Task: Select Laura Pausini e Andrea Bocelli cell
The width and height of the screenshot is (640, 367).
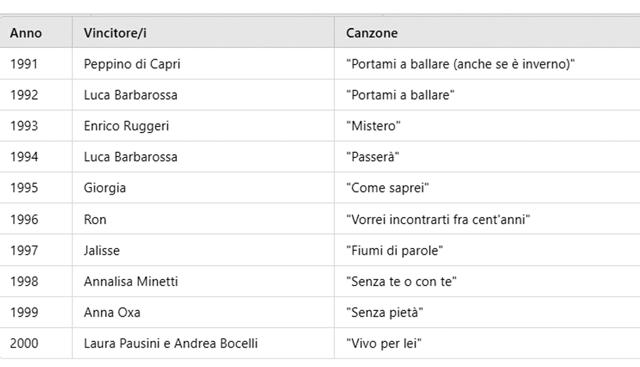Action: click(x=203, y=343)
